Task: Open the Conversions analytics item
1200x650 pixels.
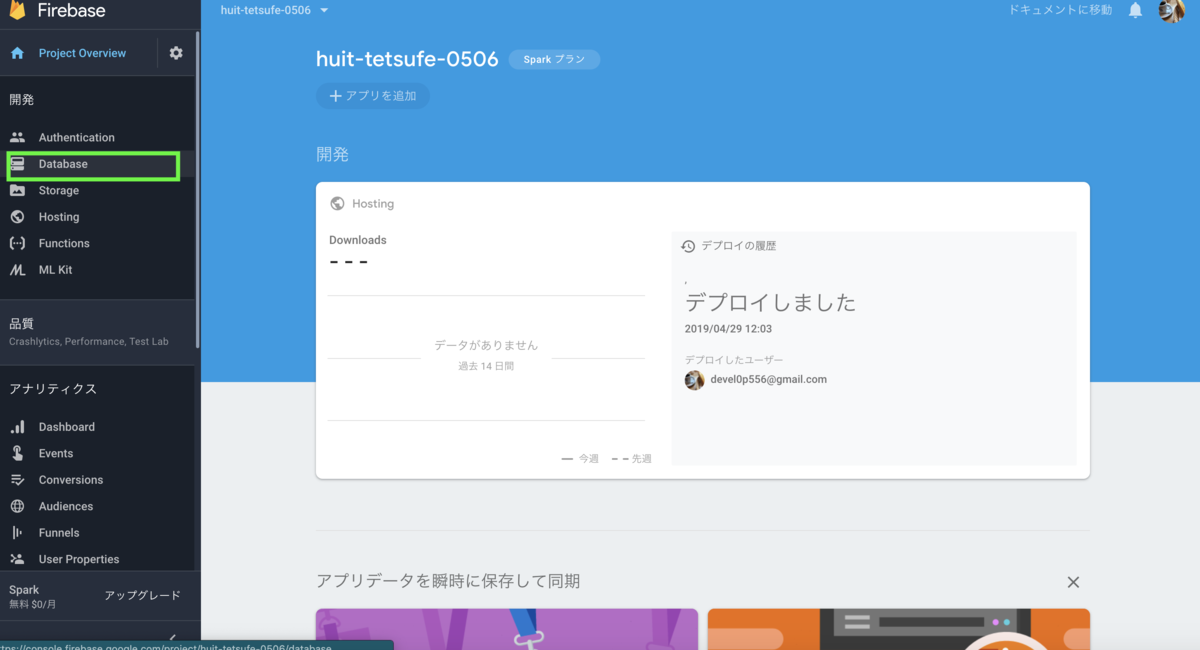Action: tap(71, 480)
